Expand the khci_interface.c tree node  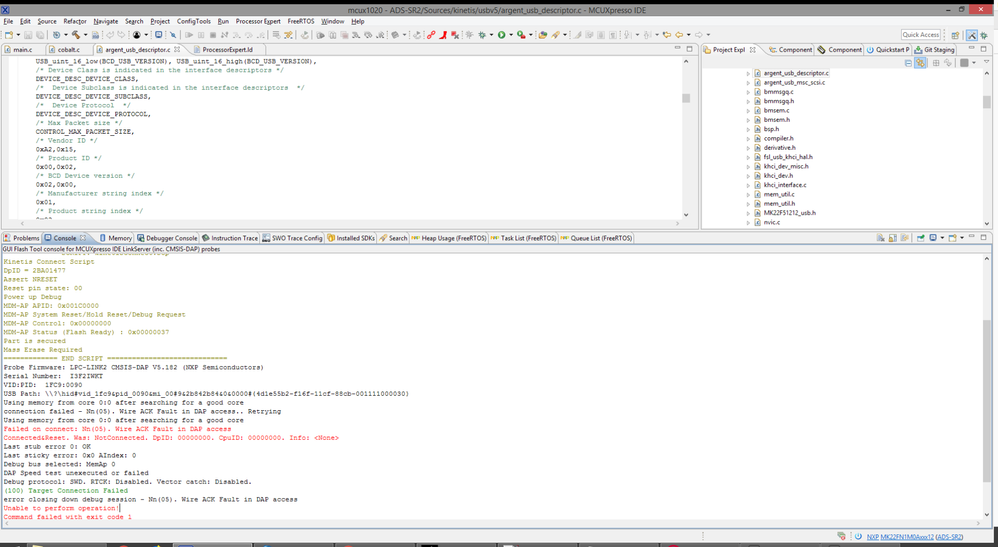coord(748,185)
